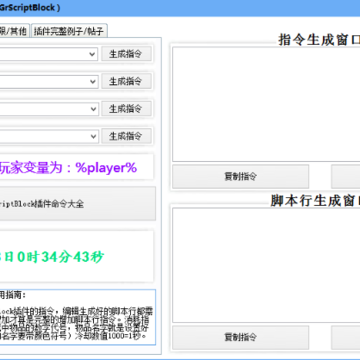
Task: Click the GrScriptBlock title bar text
Action: (x=30, y=8)
